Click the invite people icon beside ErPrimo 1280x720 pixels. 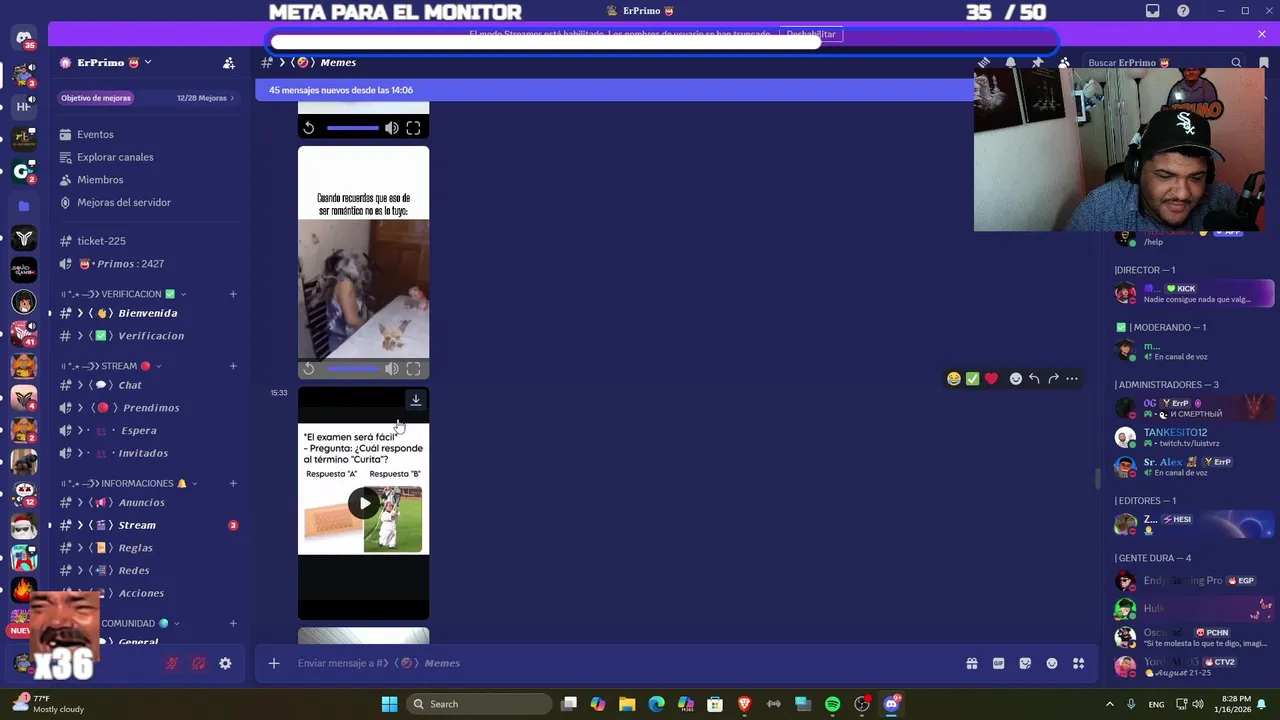[229, 62]
